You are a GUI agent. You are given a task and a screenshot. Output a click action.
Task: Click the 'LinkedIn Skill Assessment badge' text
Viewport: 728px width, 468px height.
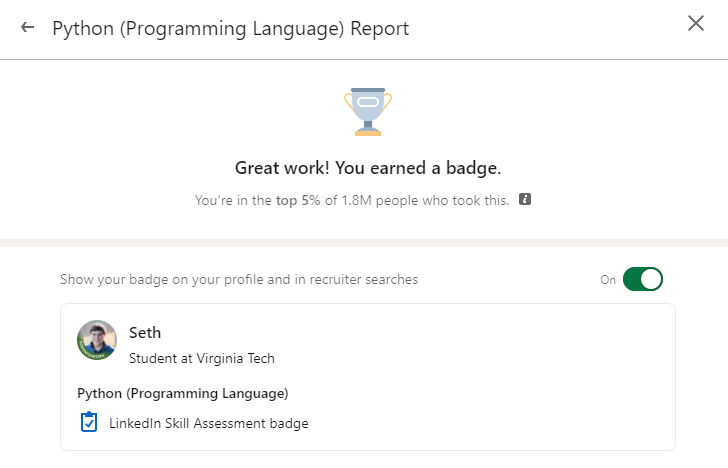[x=208, y=423]
